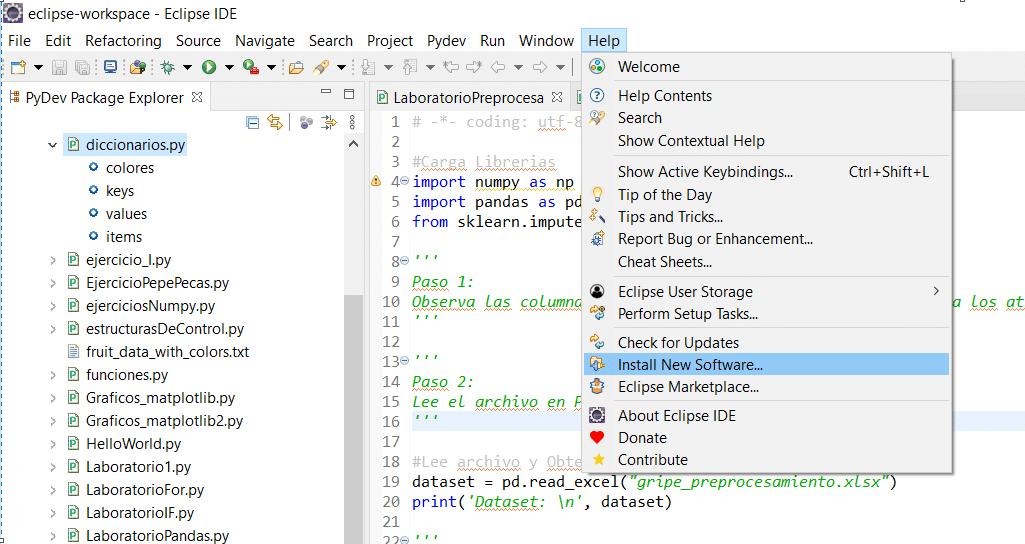
Task: Choose About Eclipse IDE menu entry
Action: [x=766, y=416]
